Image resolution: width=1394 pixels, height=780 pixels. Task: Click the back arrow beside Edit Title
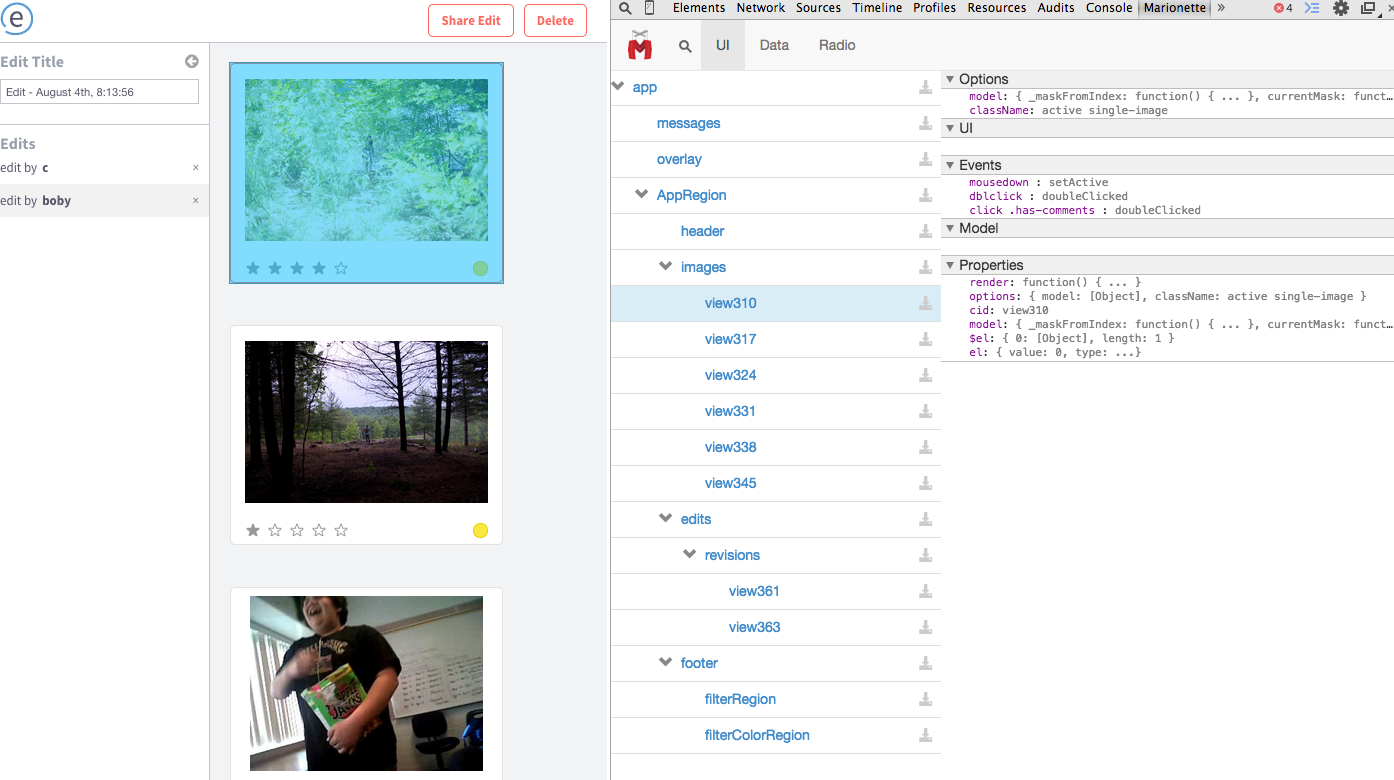[x=192, y=62]
